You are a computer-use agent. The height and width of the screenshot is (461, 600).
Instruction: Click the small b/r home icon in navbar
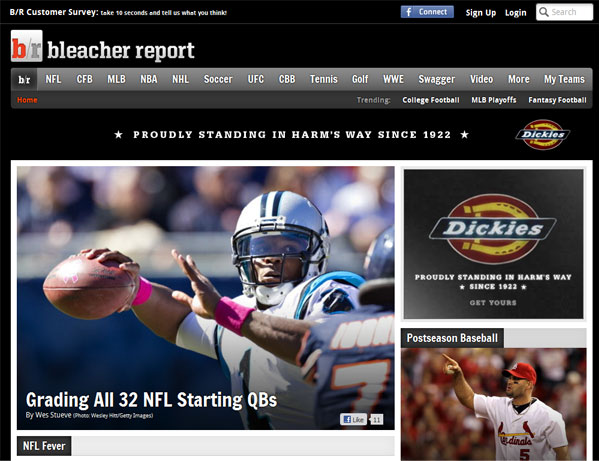coord(24,79)
